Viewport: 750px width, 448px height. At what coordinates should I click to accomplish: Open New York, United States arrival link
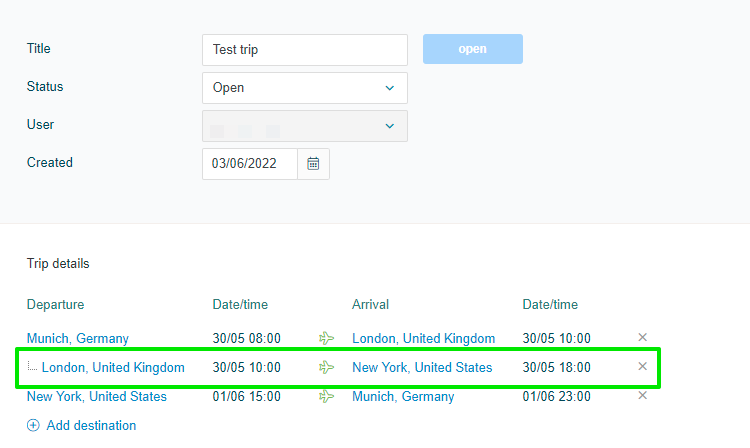coord(422,368)
